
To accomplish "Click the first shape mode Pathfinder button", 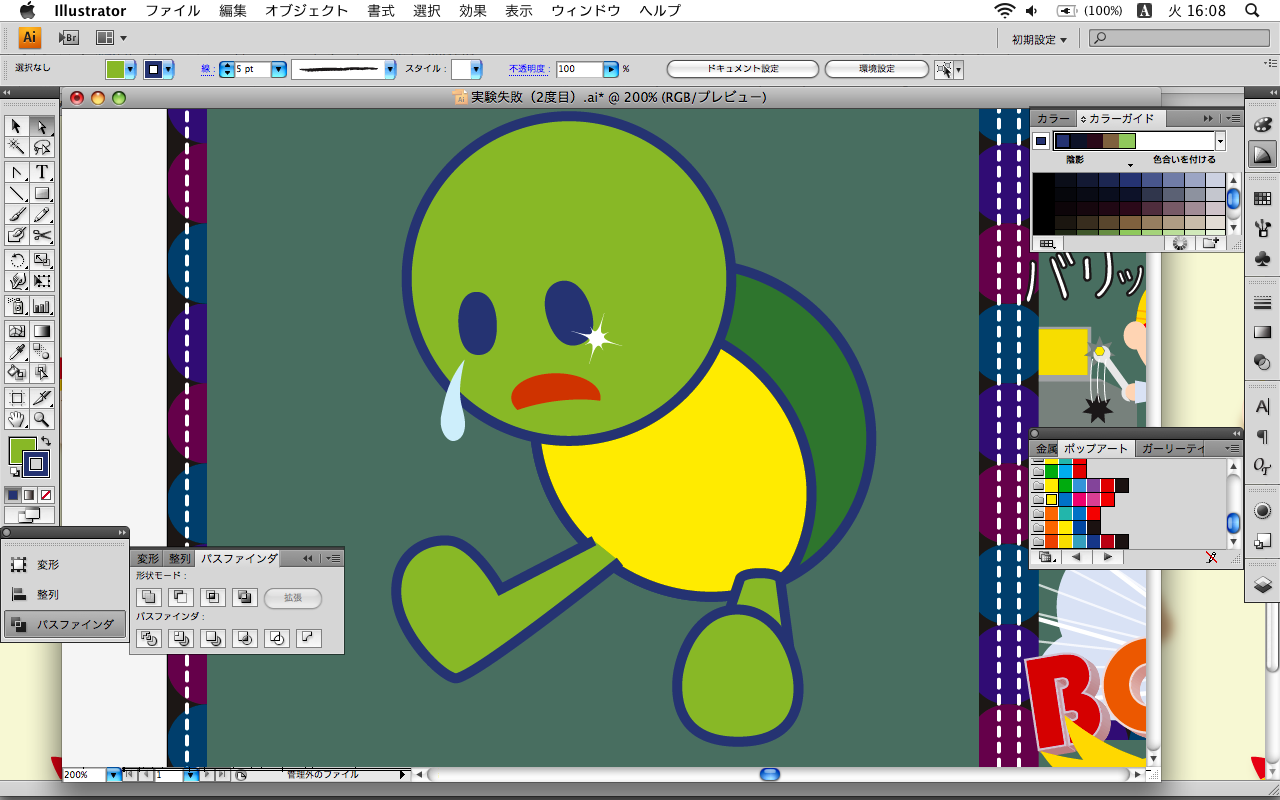I will [x=149, y=597].
